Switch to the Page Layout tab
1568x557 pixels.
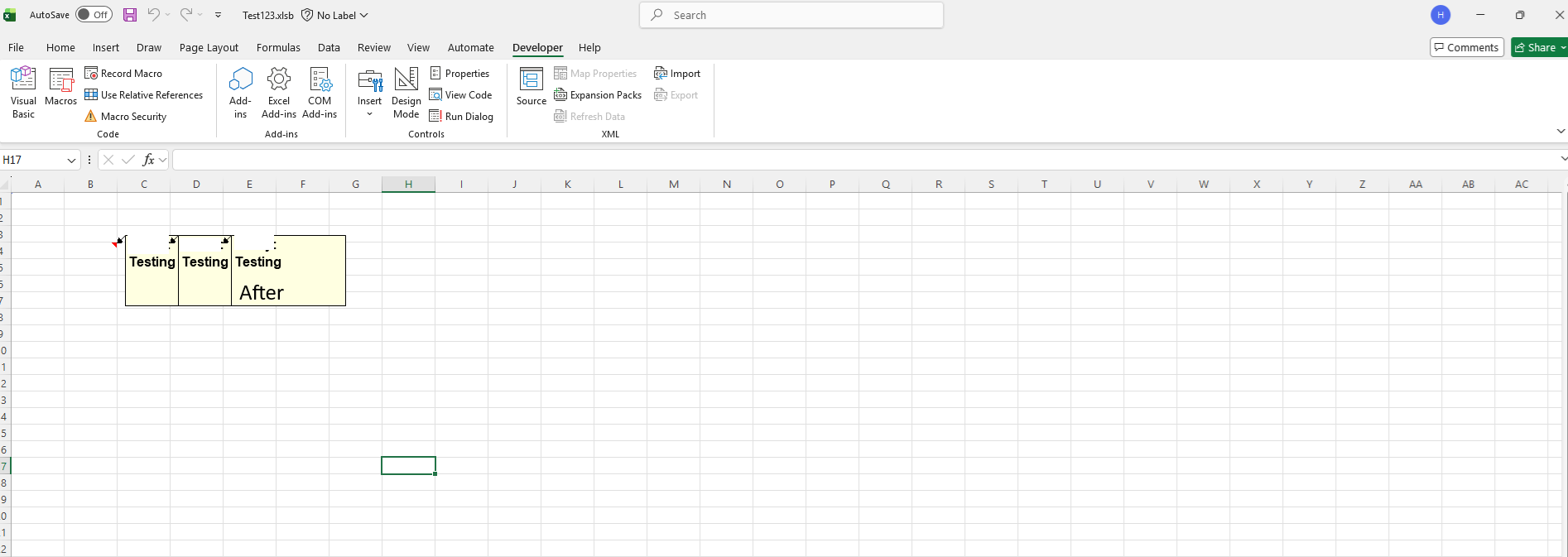click(x=209, y=47)
